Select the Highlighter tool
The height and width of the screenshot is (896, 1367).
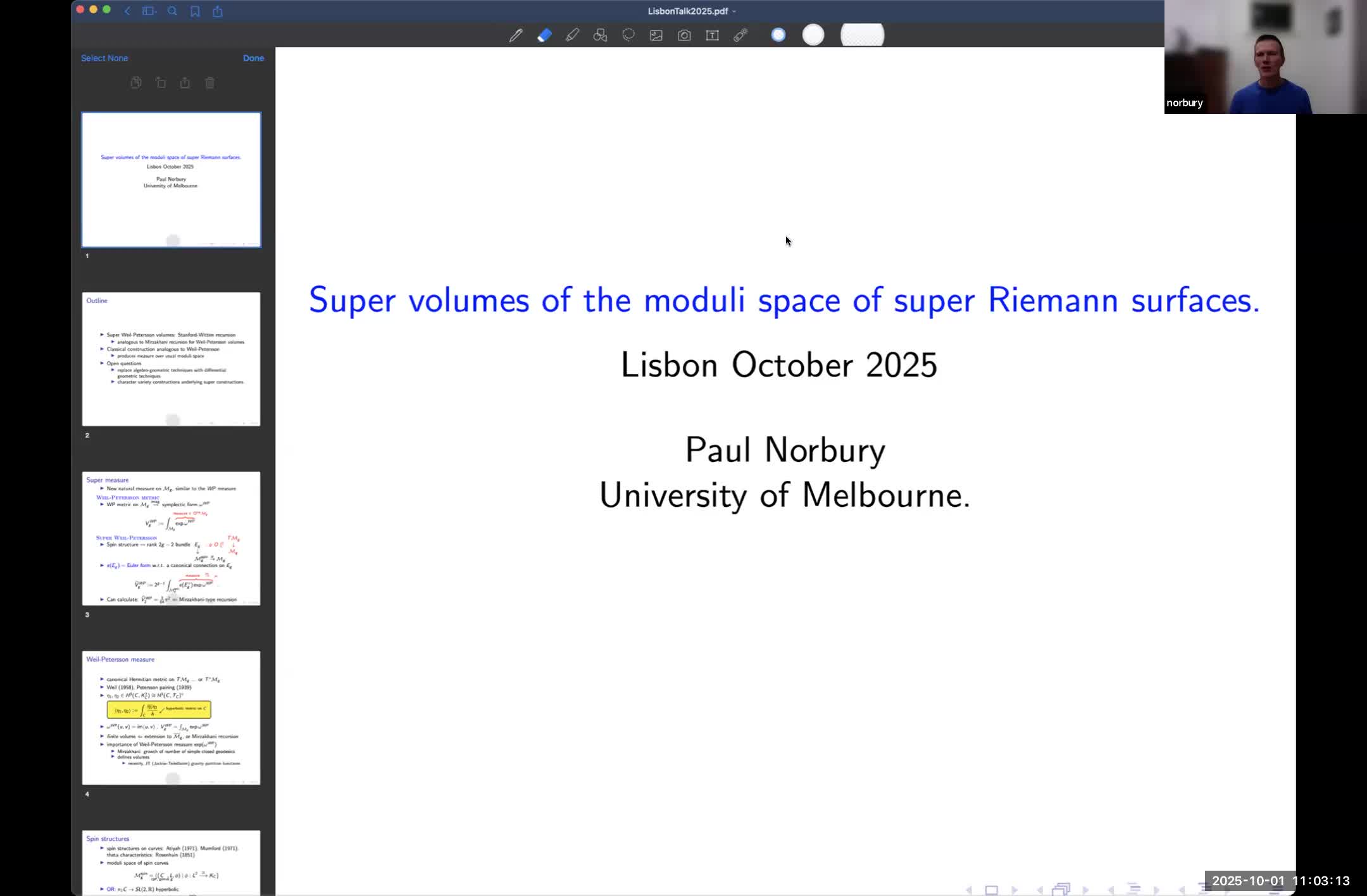click(572, 35)
